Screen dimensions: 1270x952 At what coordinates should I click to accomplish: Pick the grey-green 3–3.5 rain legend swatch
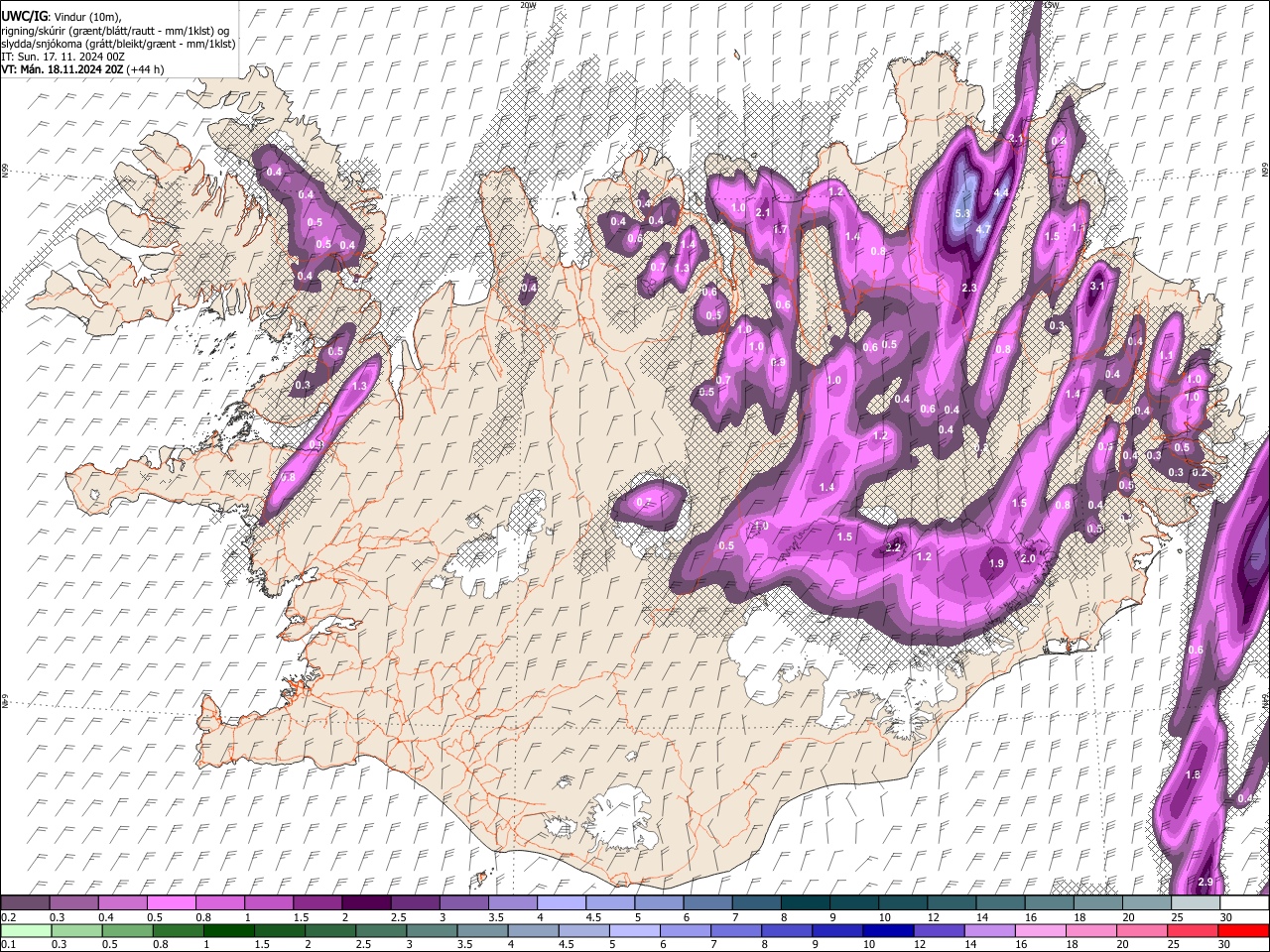(x=431, y=930)
